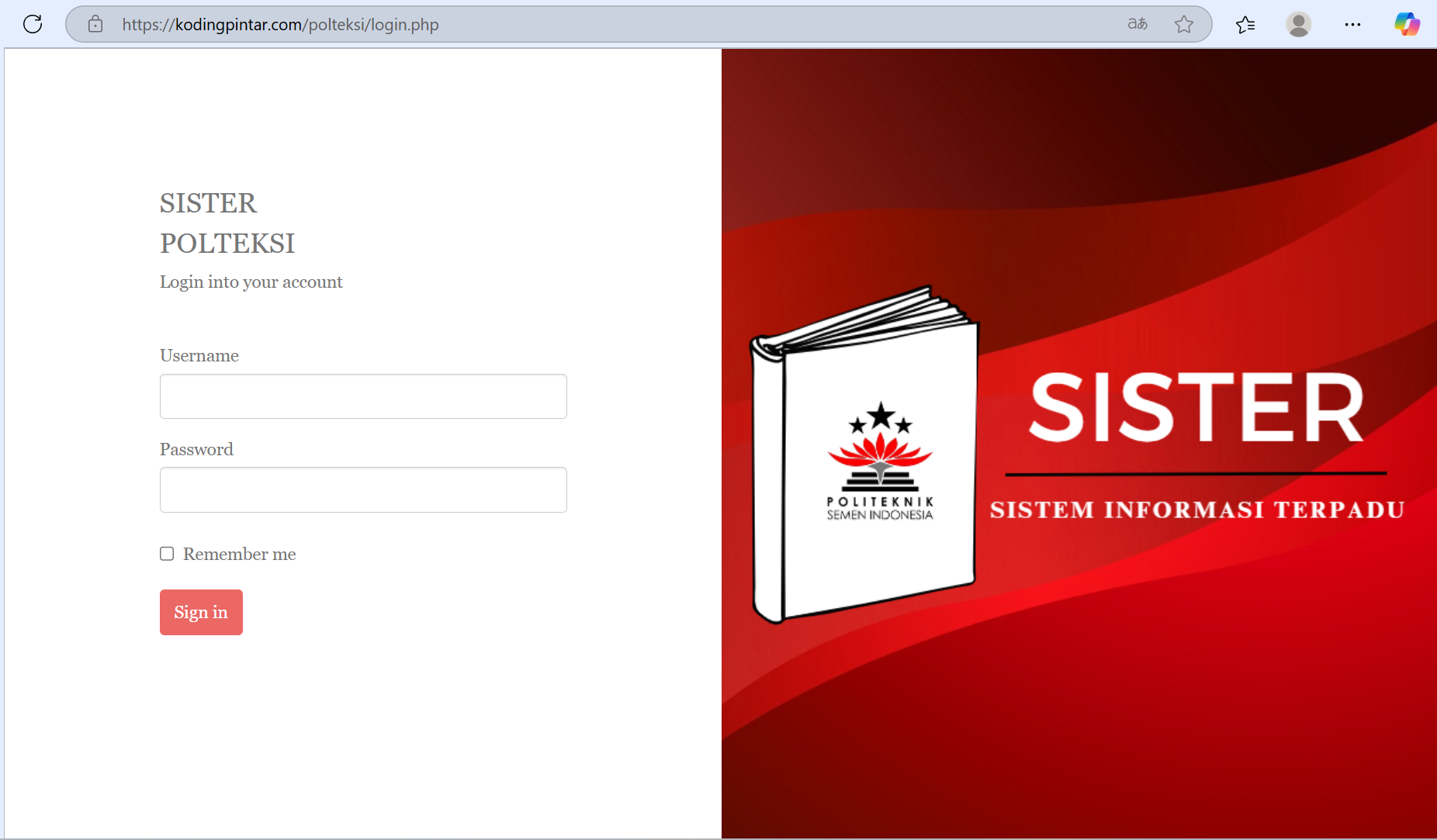
Task: Click the 'SISTEM INFORMASI TERPADU' banner text
Action: tap(1197, 510)
